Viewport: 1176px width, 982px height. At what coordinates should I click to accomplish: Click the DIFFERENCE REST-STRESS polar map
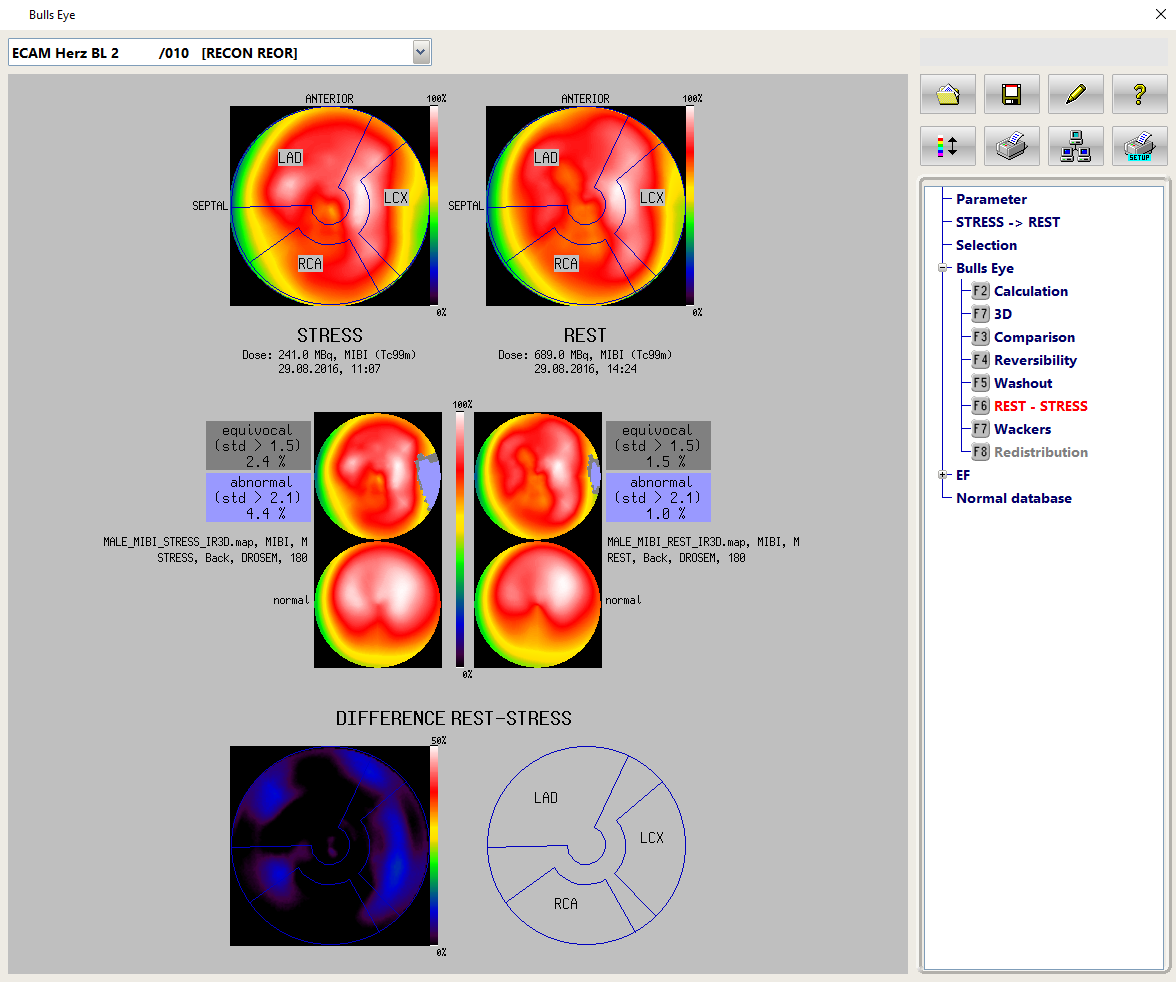[328, 845]
